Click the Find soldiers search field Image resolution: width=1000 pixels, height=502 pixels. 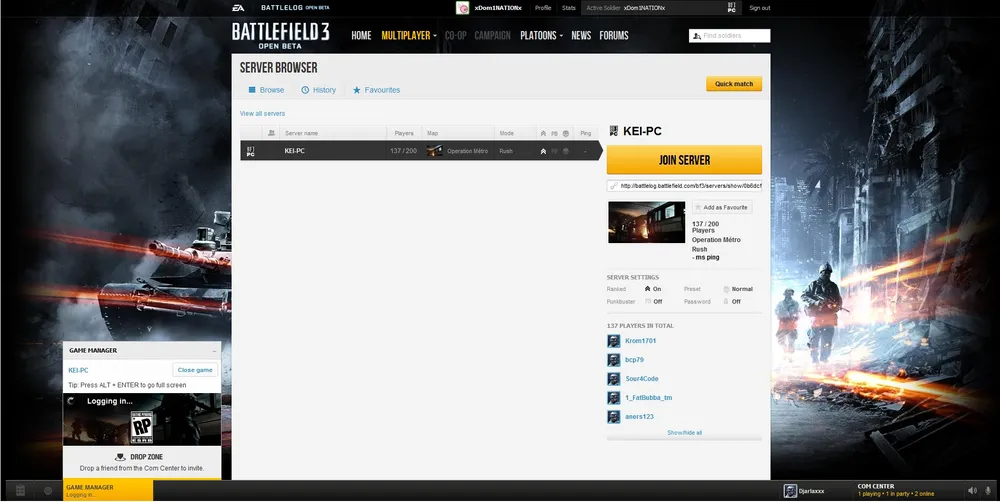click(x=730, y=36)
